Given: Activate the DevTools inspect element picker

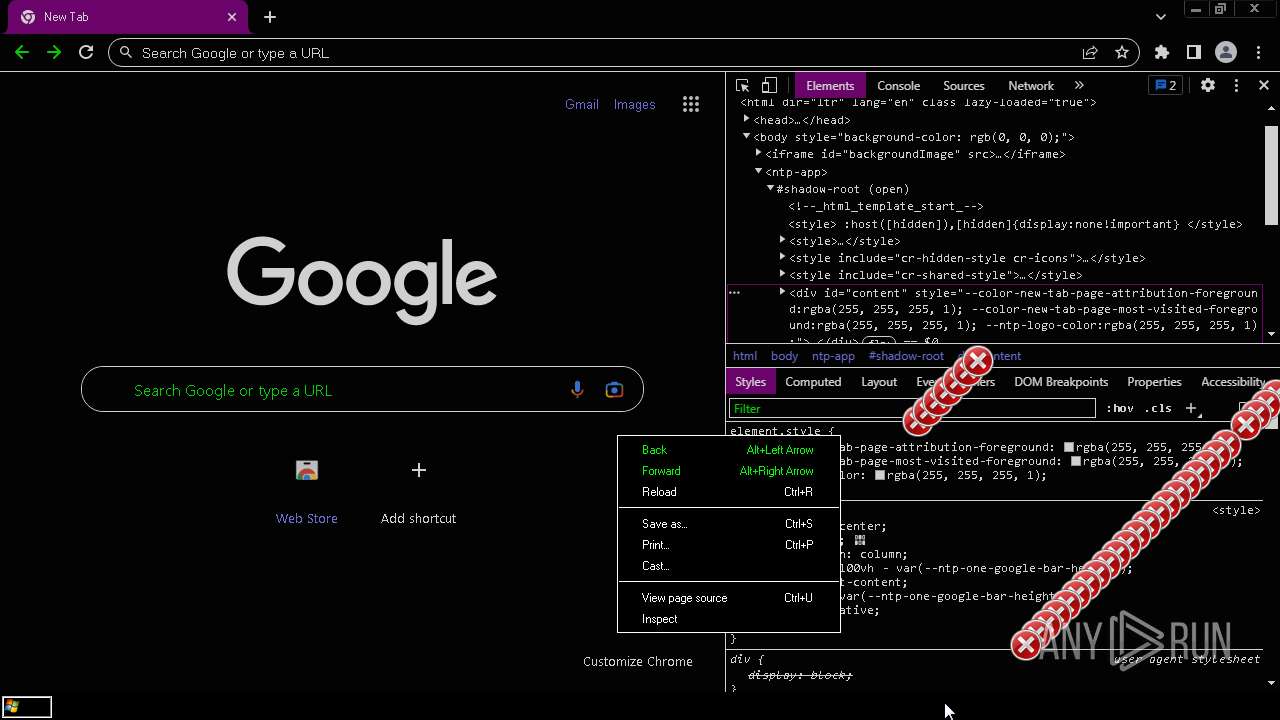Looking at the screenshot, I should [742, 86].
